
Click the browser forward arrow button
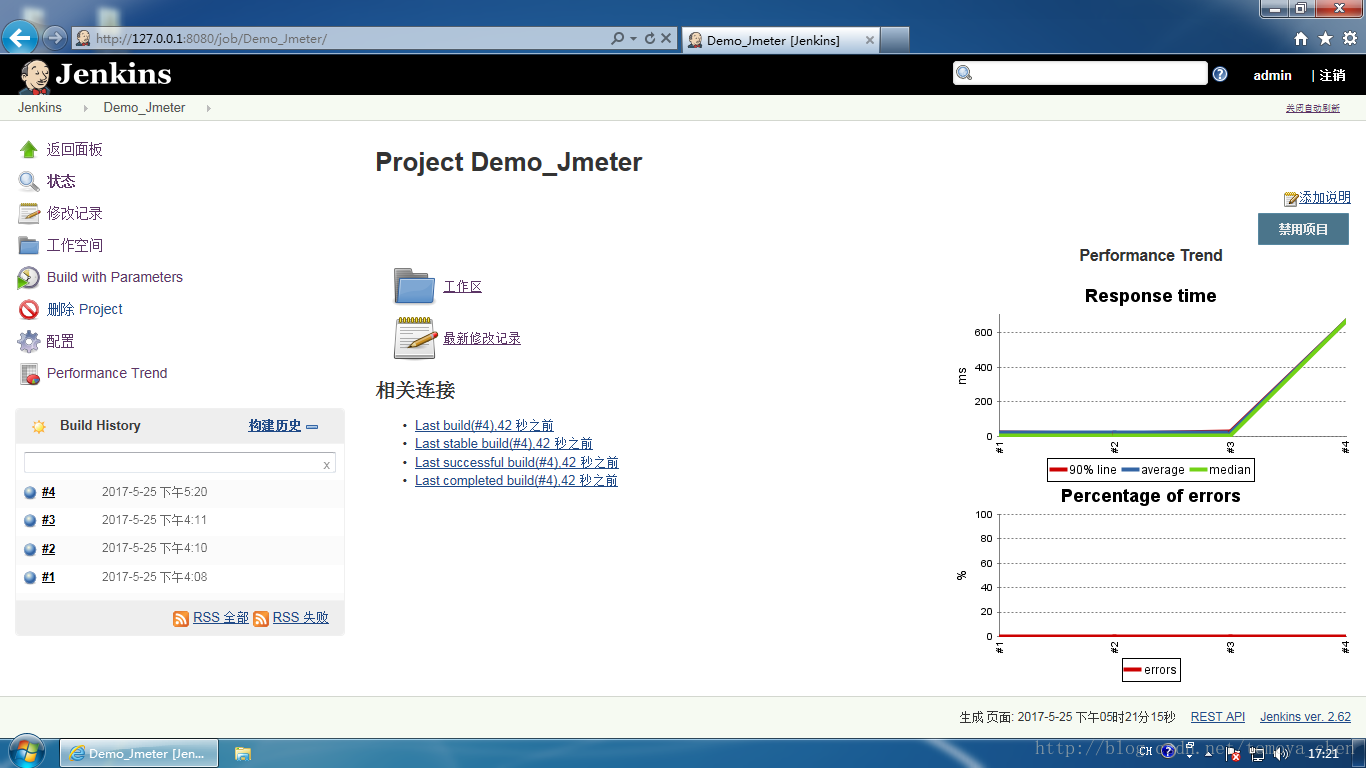(54, 39)
